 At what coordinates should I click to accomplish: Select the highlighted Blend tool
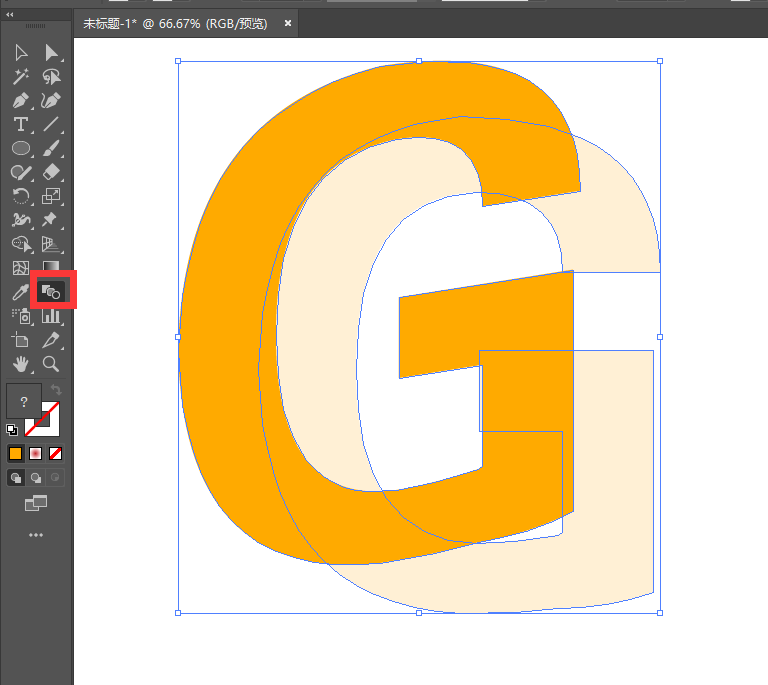coord(51,292)
